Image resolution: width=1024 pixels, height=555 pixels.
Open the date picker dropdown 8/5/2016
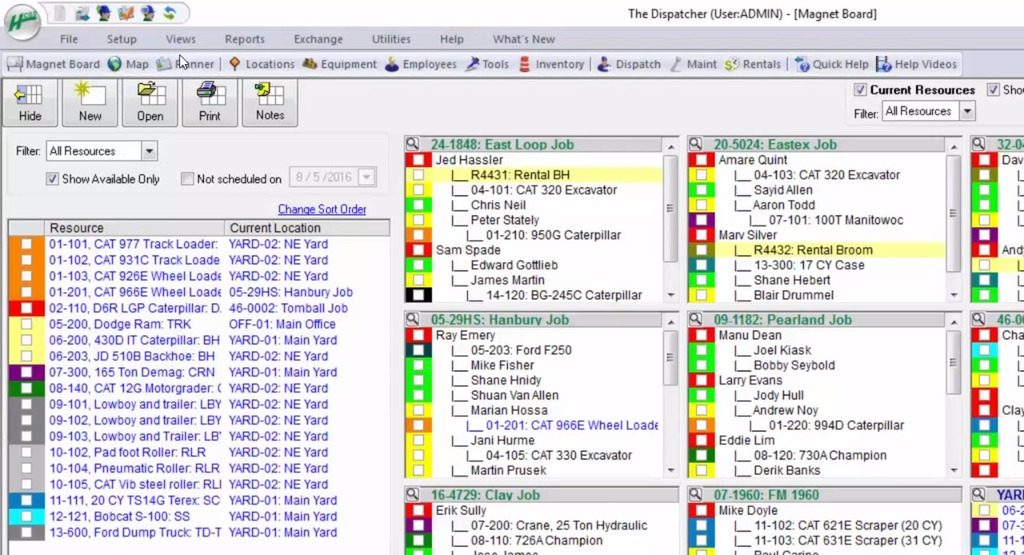(367, 178)
